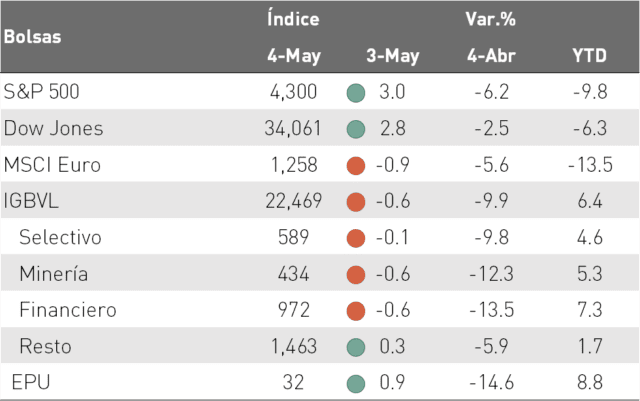Select the red dot in MSCI Euro row
Screen dimensions: 640x401
click(x=356, y=166)
